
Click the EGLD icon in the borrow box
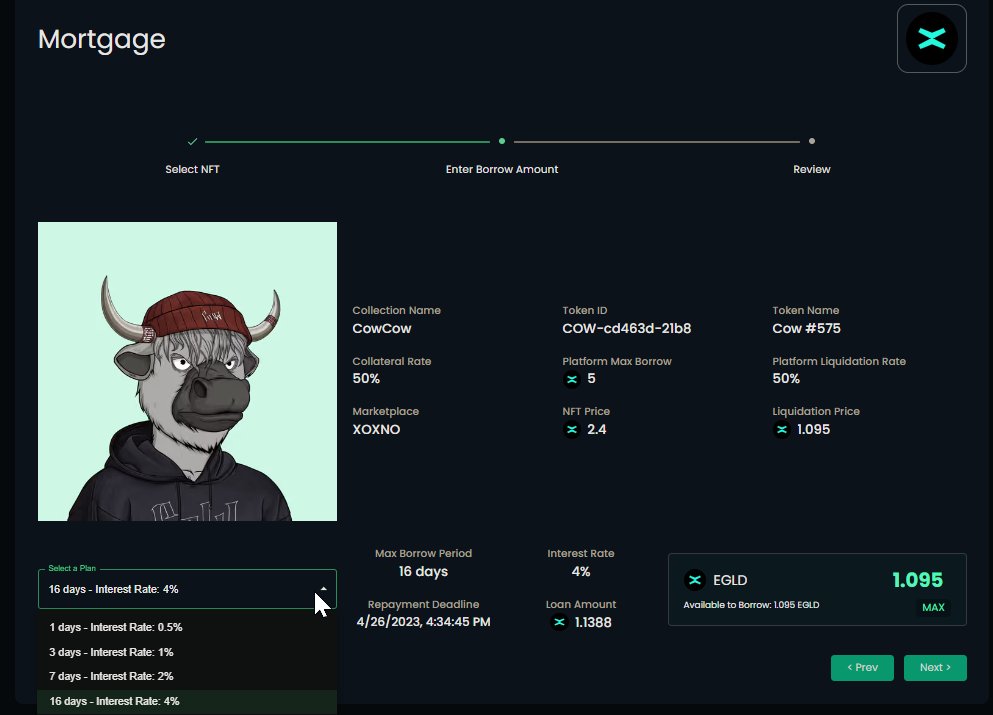tap(695, 580)
